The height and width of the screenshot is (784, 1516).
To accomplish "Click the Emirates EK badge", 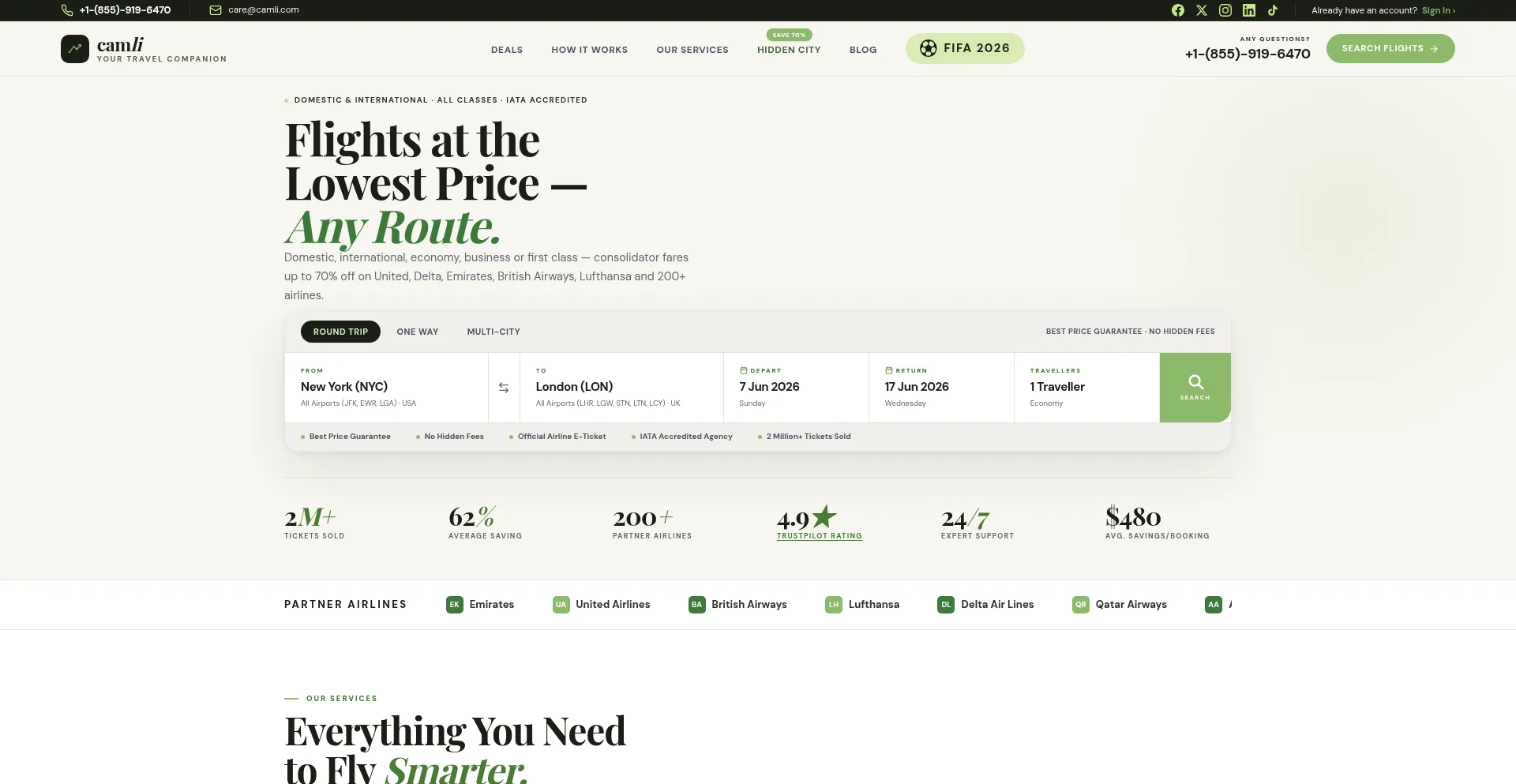I will point(455,605).
